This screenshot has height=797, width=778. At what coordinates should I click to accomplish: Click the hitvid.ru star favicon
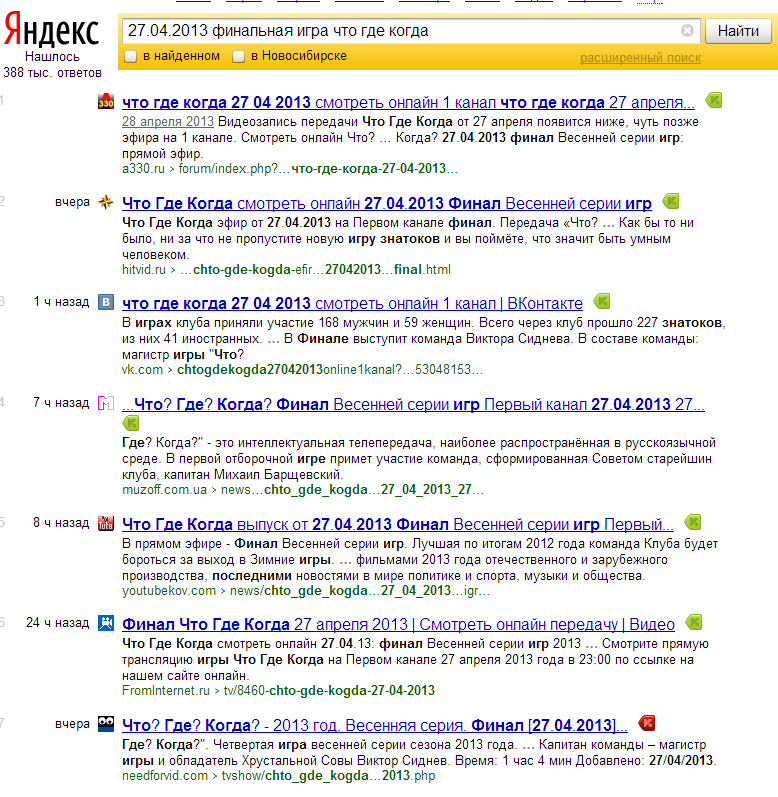point(106,202)
